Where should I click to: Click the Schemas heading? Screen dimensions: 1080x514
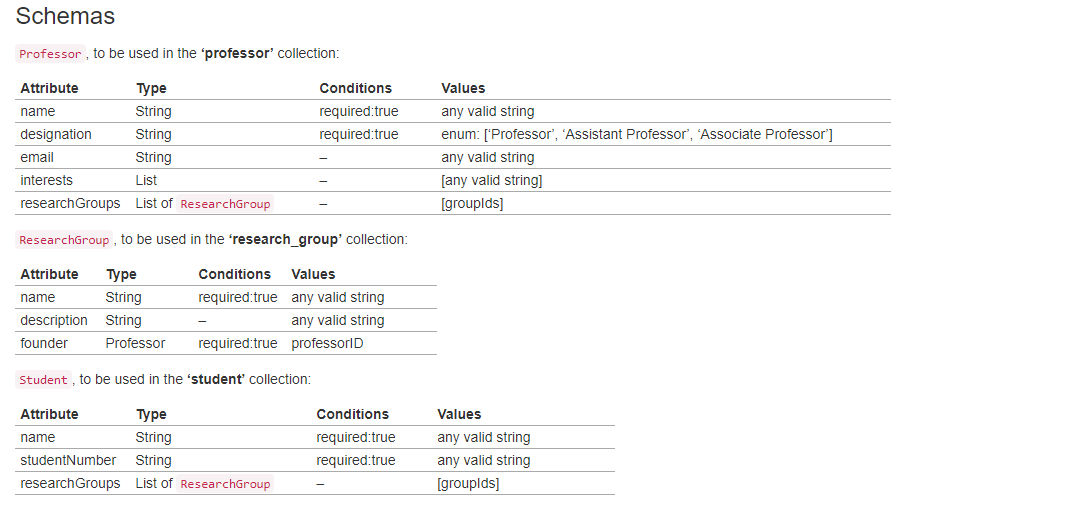pyautogui.click(x=65, y=16)
